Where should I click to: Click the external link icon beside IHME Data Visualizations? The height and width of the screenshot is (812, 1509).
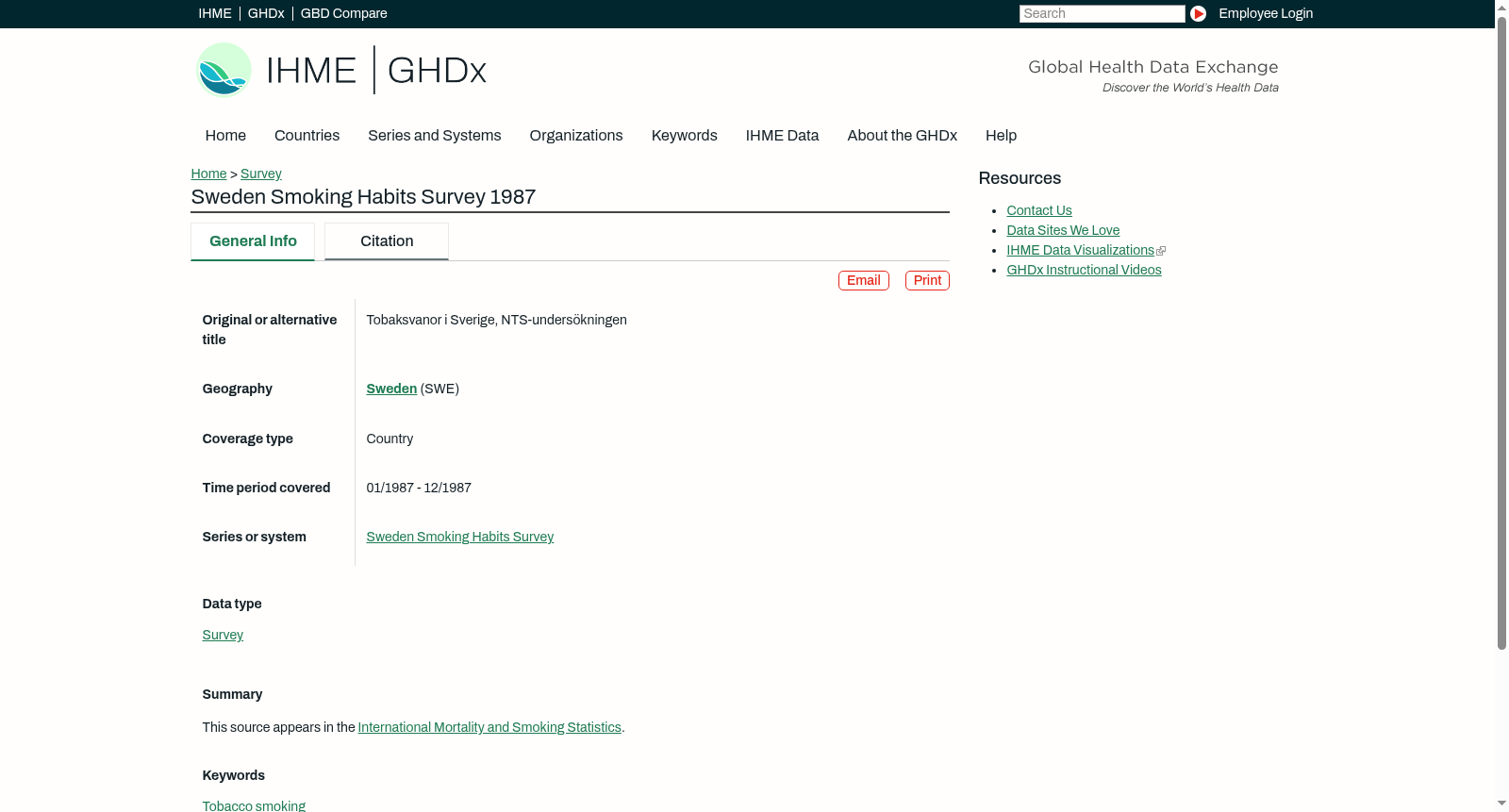(1161, 251)
